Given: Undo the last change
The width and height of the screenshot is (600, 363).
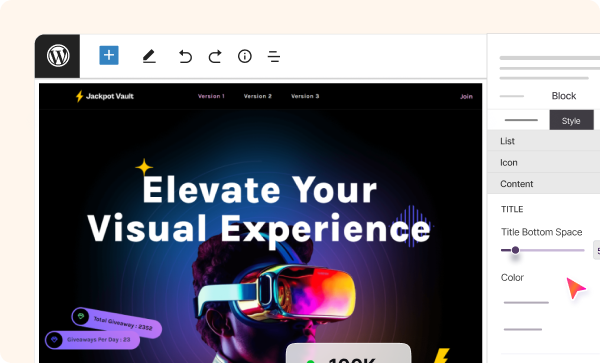Looking at the screenshot, I should pyautogui.click(x=185, y=56).
